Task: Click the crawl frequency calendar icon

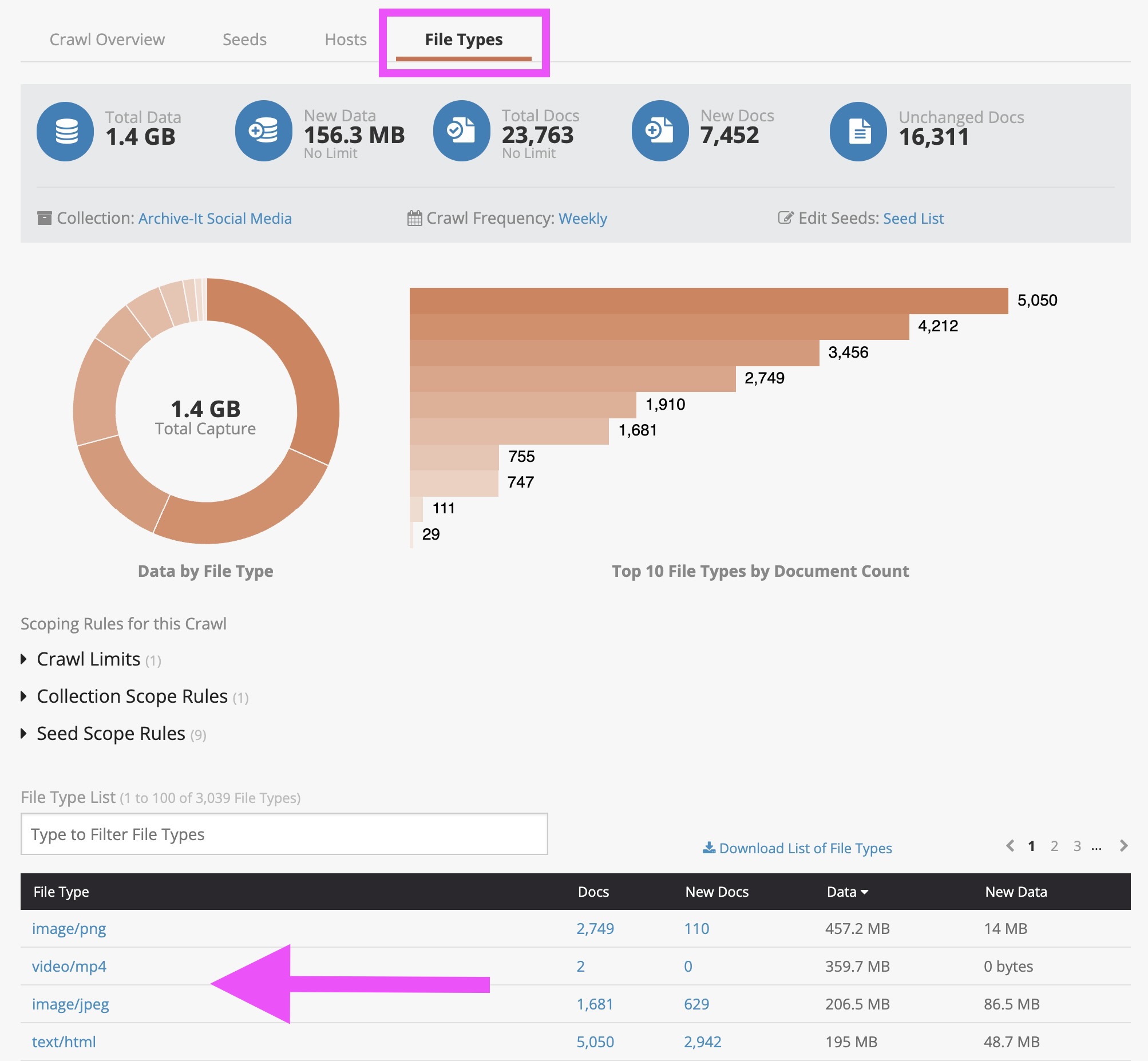Action: 414,218
